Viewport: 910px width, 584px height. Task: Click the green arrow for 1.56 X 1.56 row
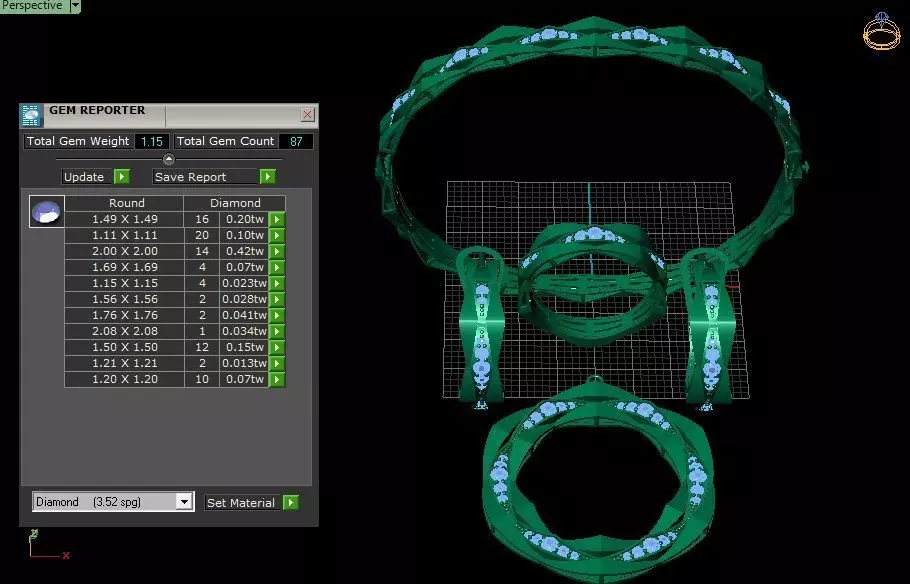coord(277,299)
